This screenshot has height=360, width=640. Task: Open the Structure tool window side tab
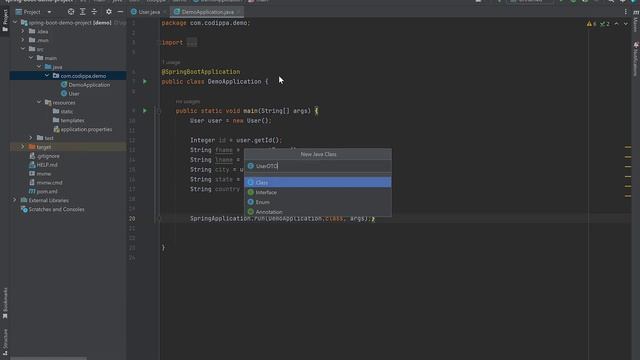coord(5,342)
